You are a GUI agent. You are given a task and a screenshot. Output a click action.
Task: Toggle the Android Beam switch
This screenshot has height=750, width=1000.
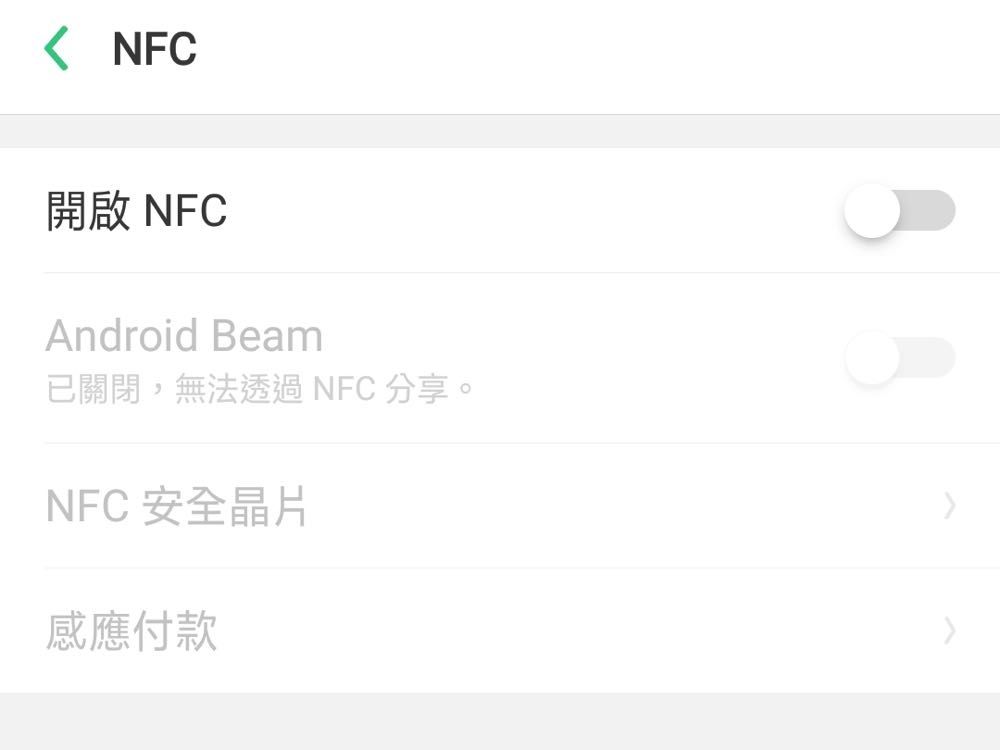[x=899, y=358]
